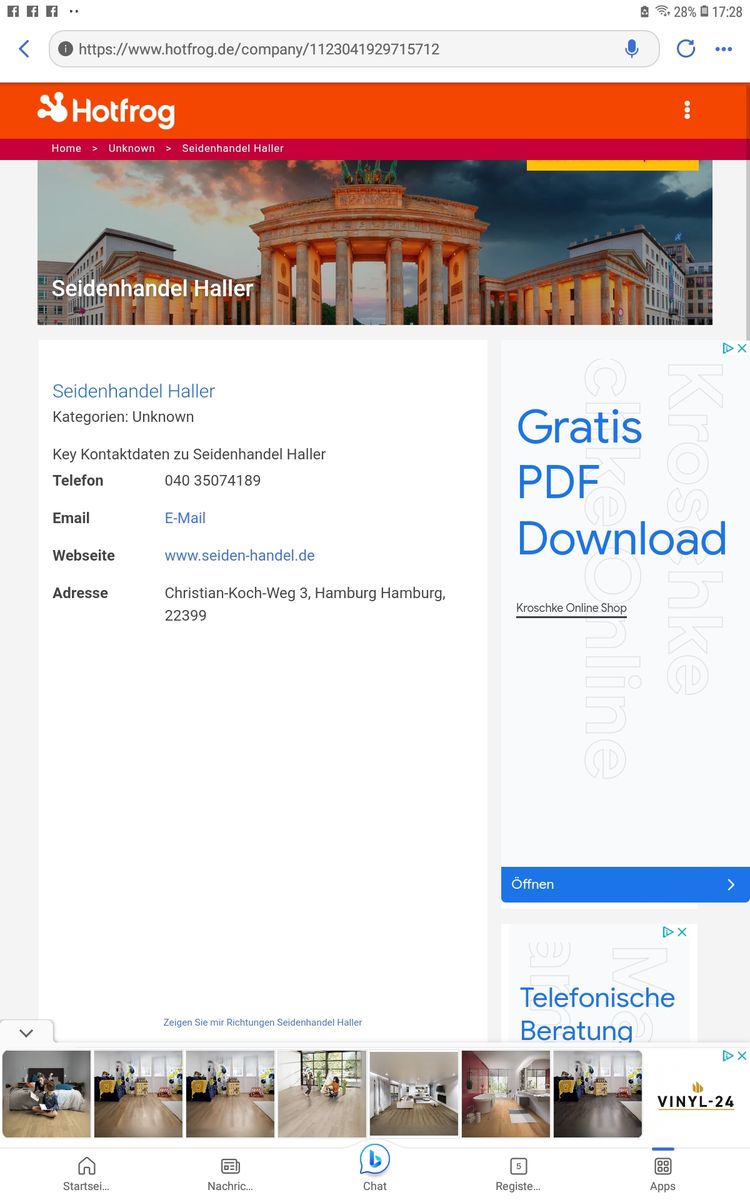This screenshot has height=1200, width=750.
Task: Tap the browser back arrow
Action: tap(24, 49)
